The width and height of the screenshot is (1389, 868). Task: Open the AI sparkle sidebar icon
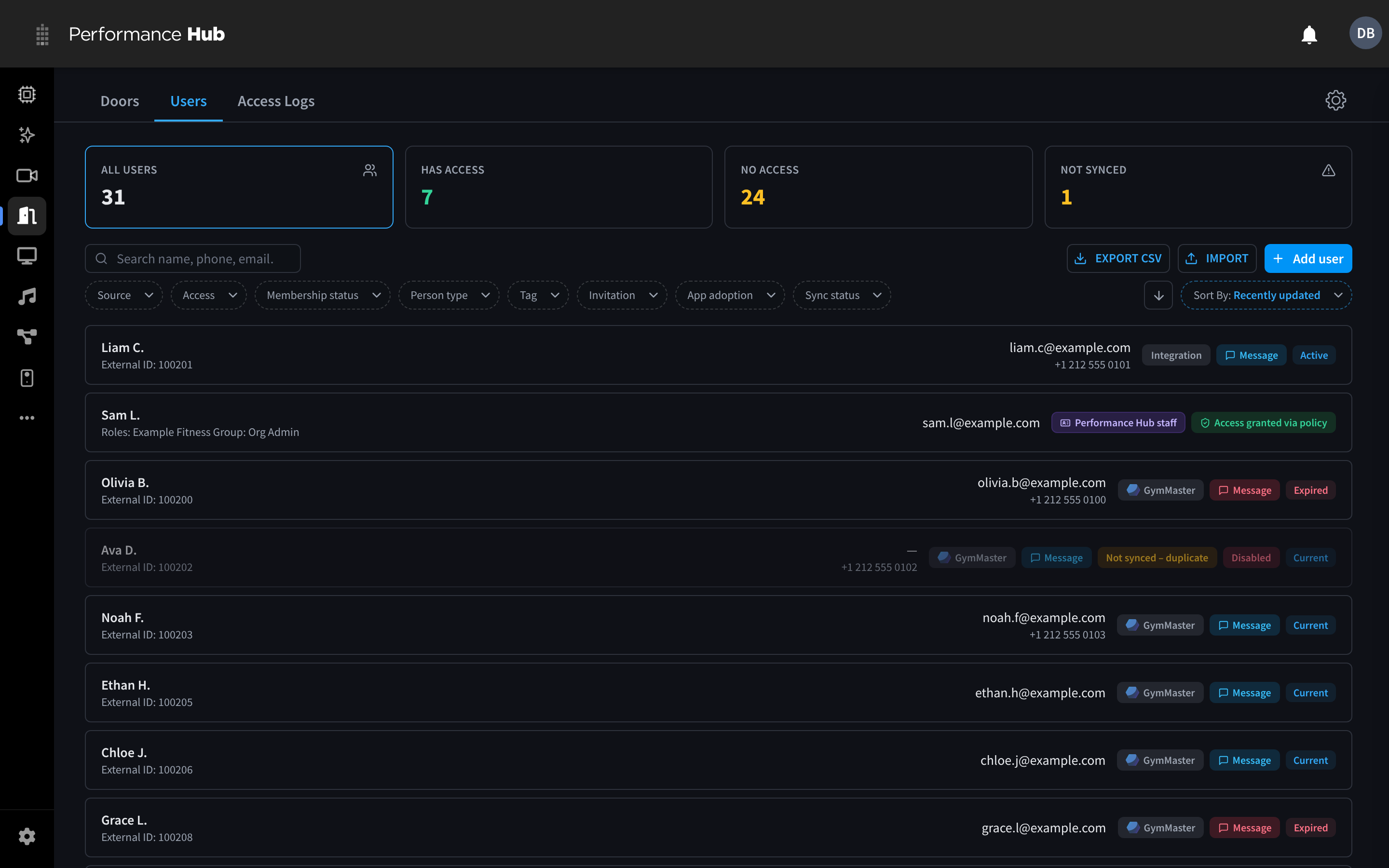pos(27,135)
